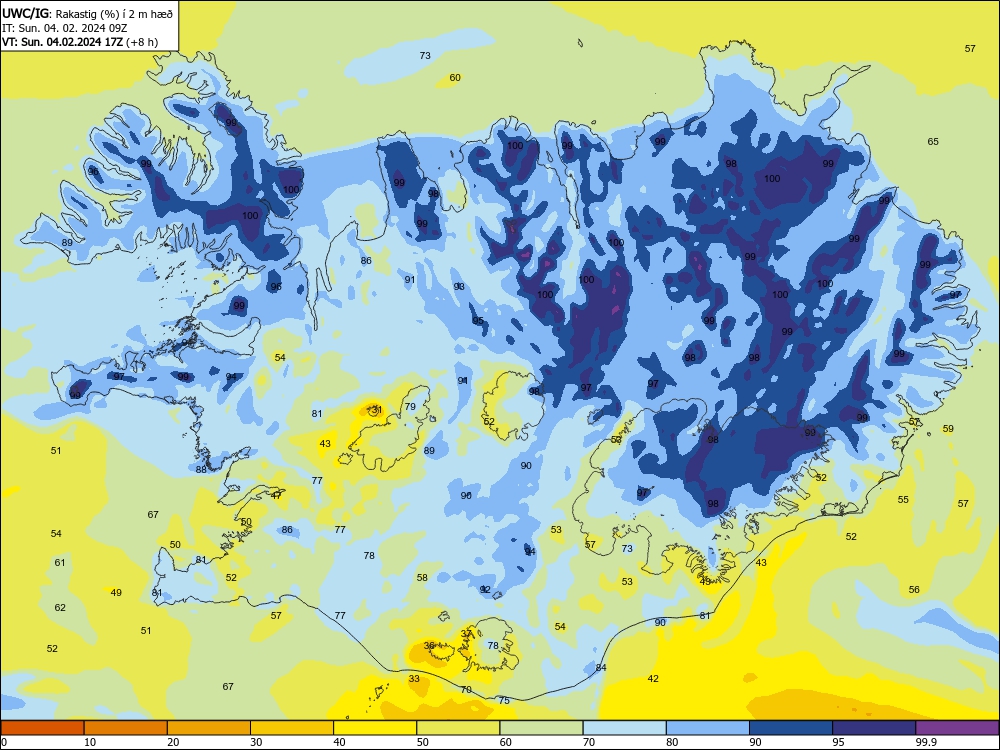Click the map value '55'
1000x750 pixels.
pos(903,499)
